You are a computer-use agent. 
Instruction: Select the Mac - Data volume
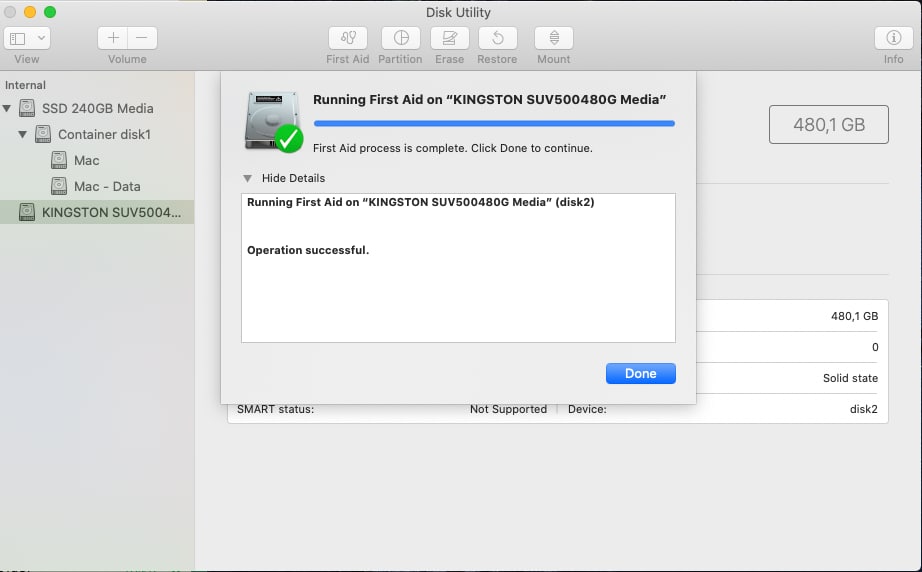point(97,186)
